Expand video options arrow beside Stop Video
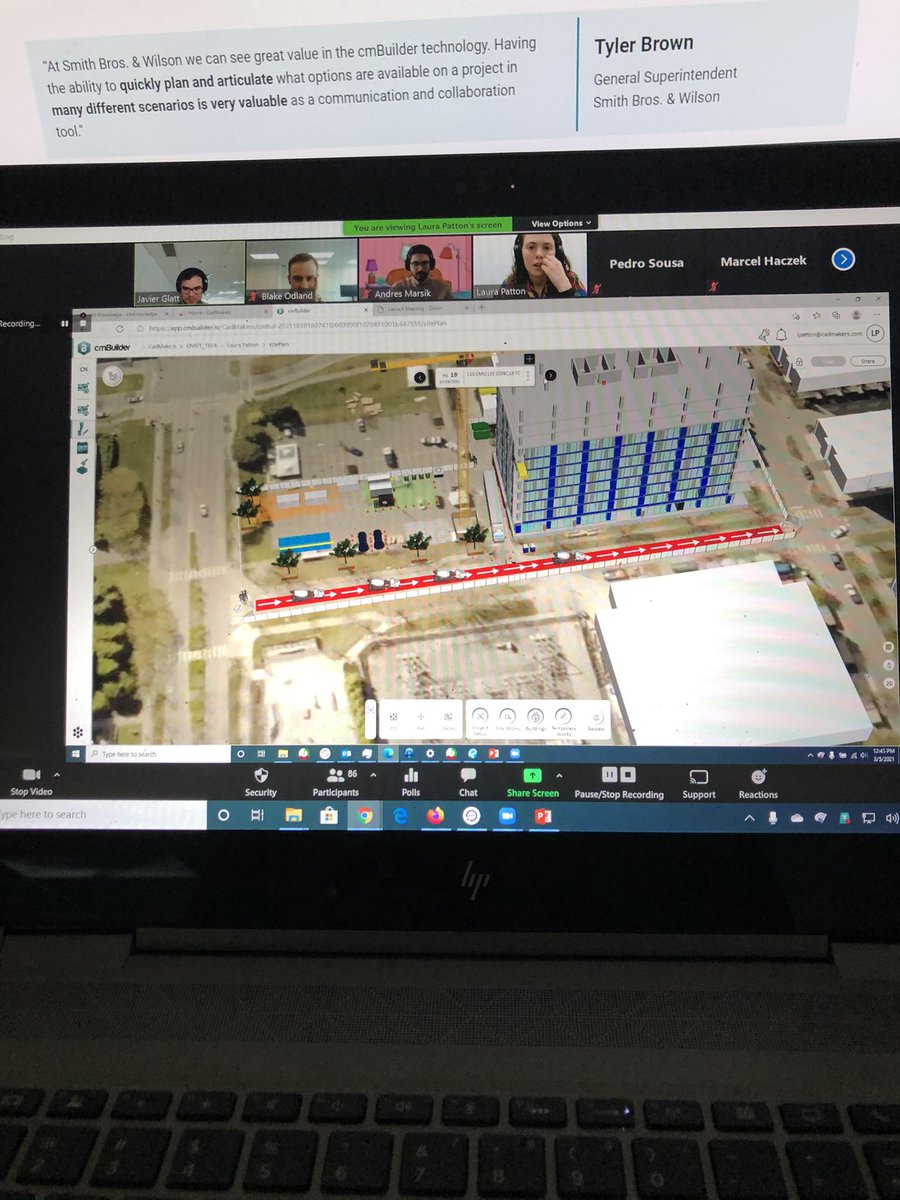The image size is (900, 1200). pyautogui.click(x=56, y=775)
